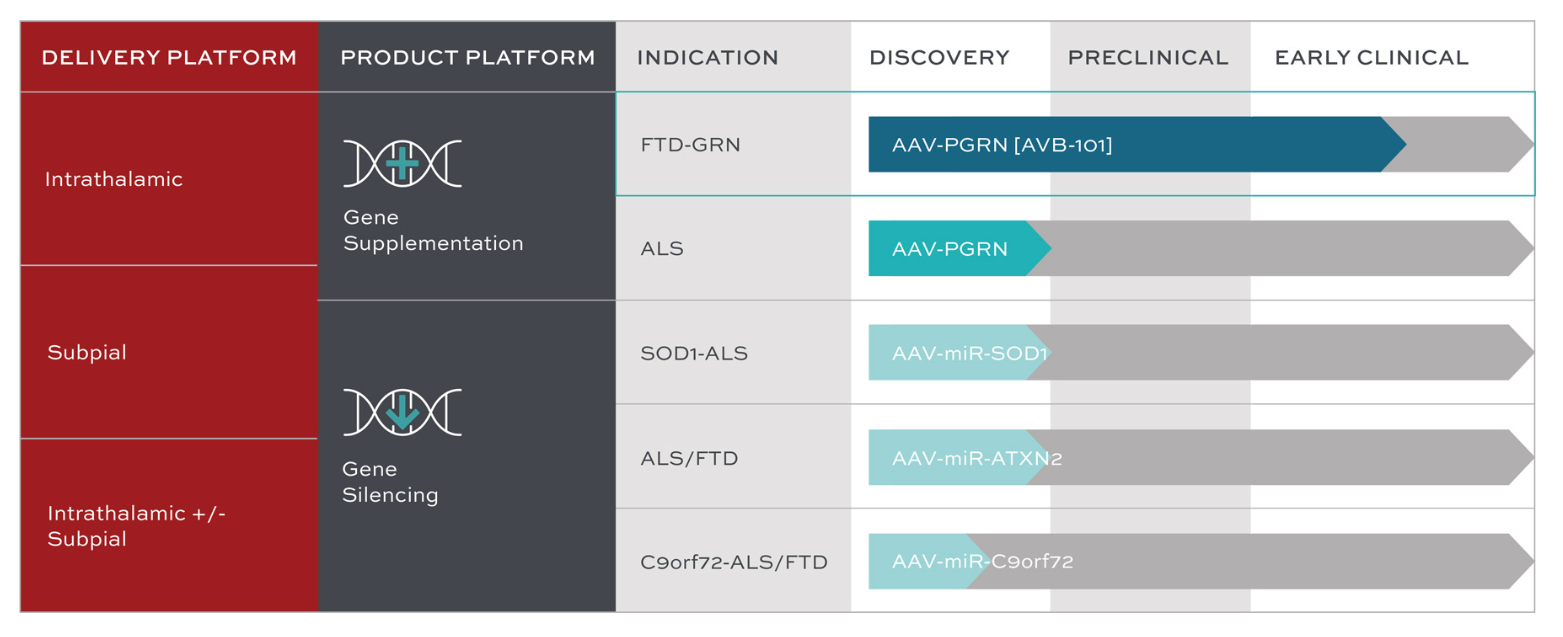Click the Gene Silencing DNA arrow icon
The image size is (1563, 637).
point(402,411)
